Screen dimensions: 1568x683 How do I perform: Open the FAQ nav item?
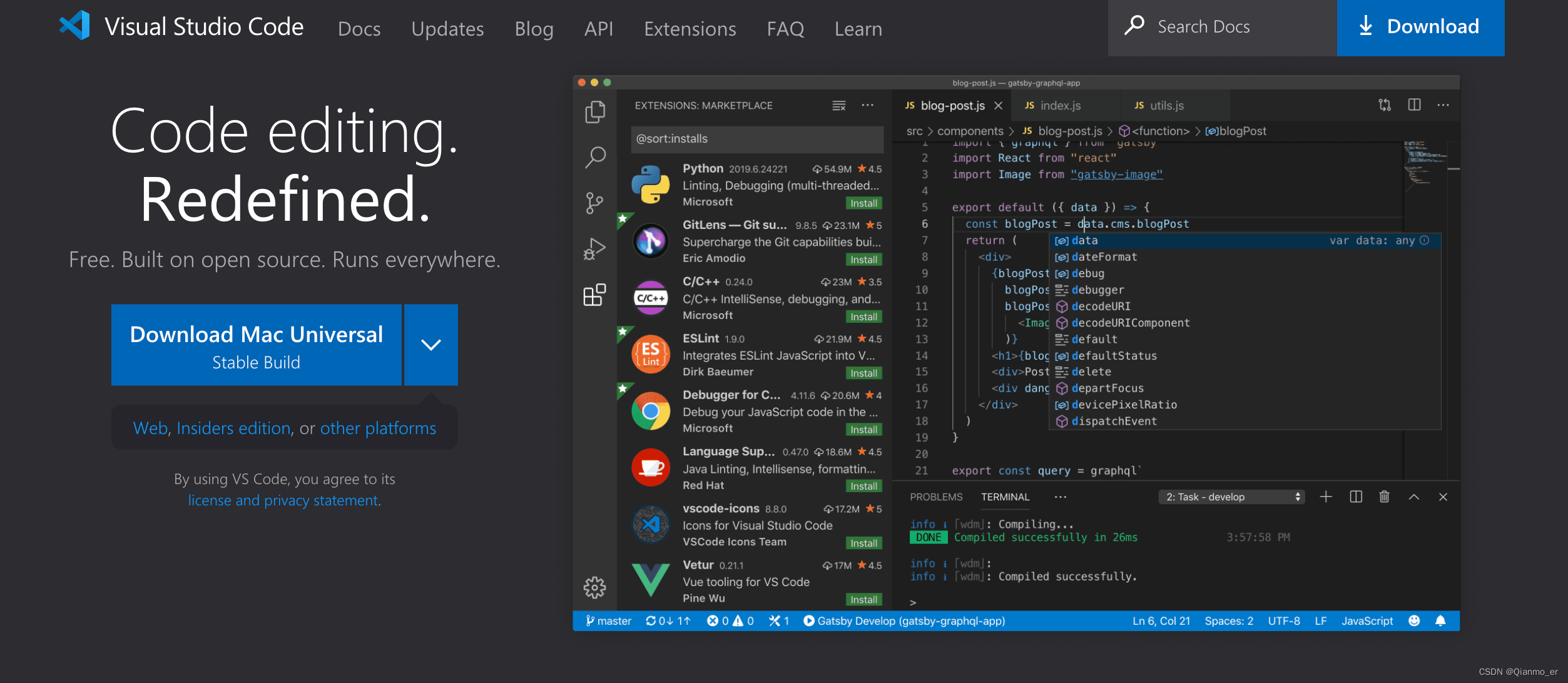pos(786,29)
